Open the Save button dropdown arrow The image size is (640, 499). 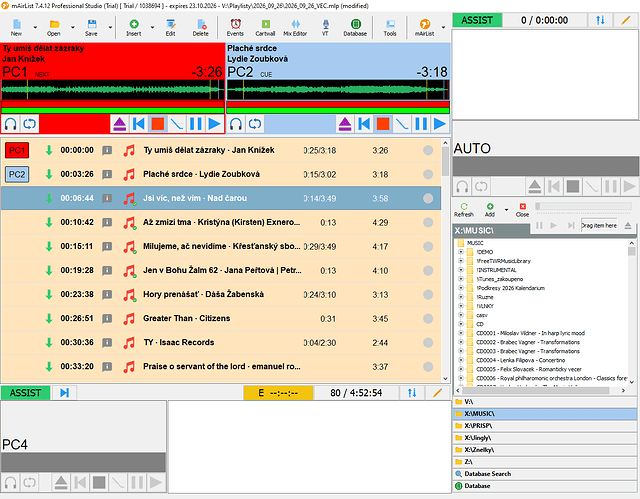[x=110, y=27]
